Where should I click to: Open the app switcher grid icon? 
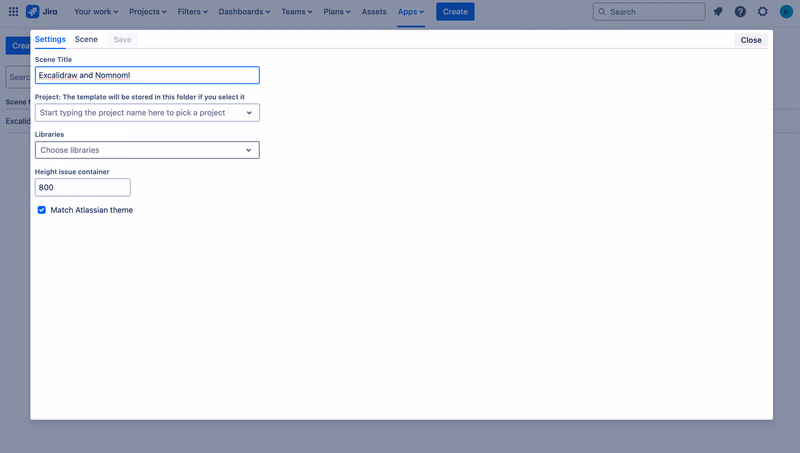(13, 11)
